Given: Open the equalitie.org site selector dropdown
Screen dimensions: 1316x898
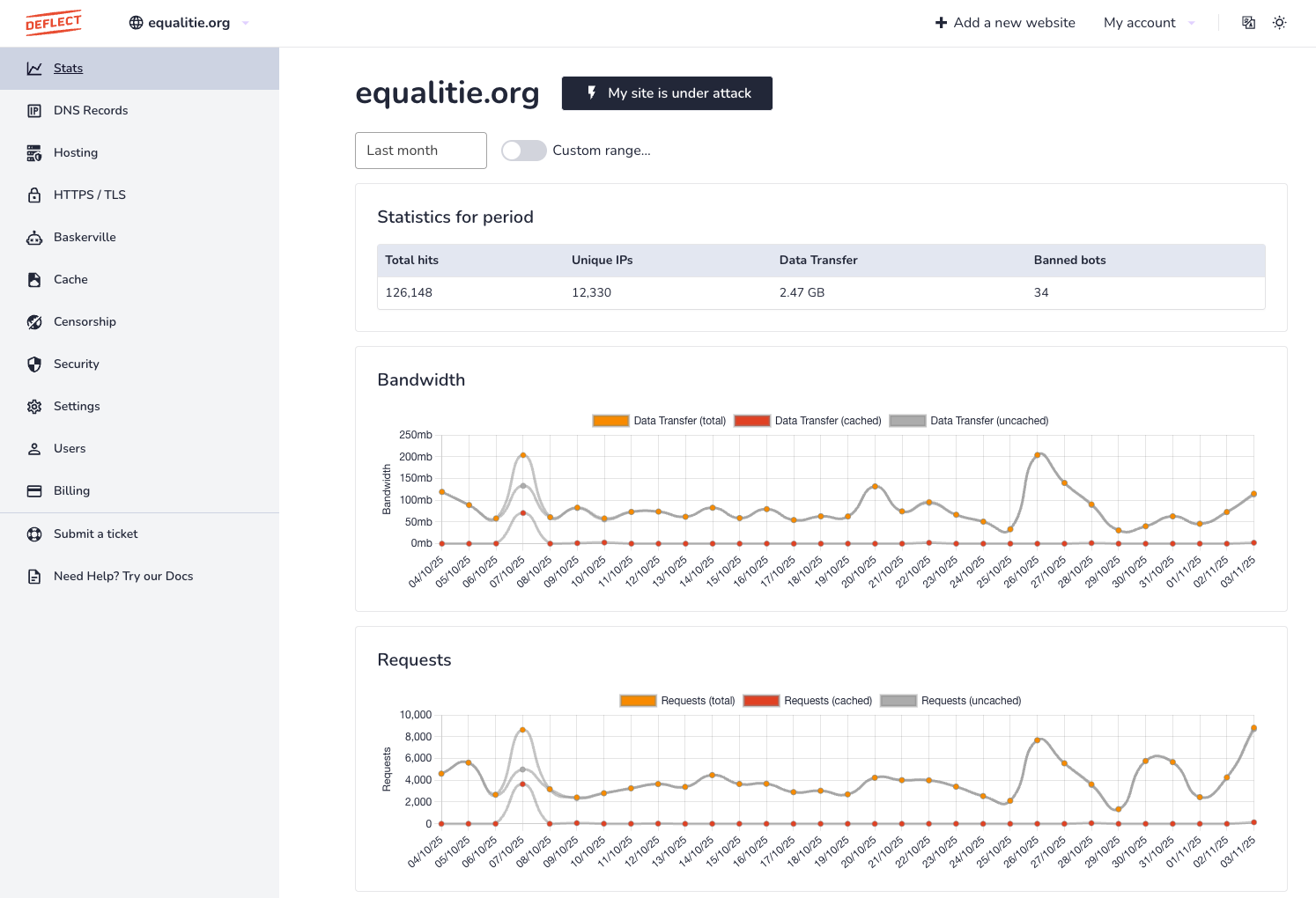Looking at the screenshot, I should pos(189,23).
